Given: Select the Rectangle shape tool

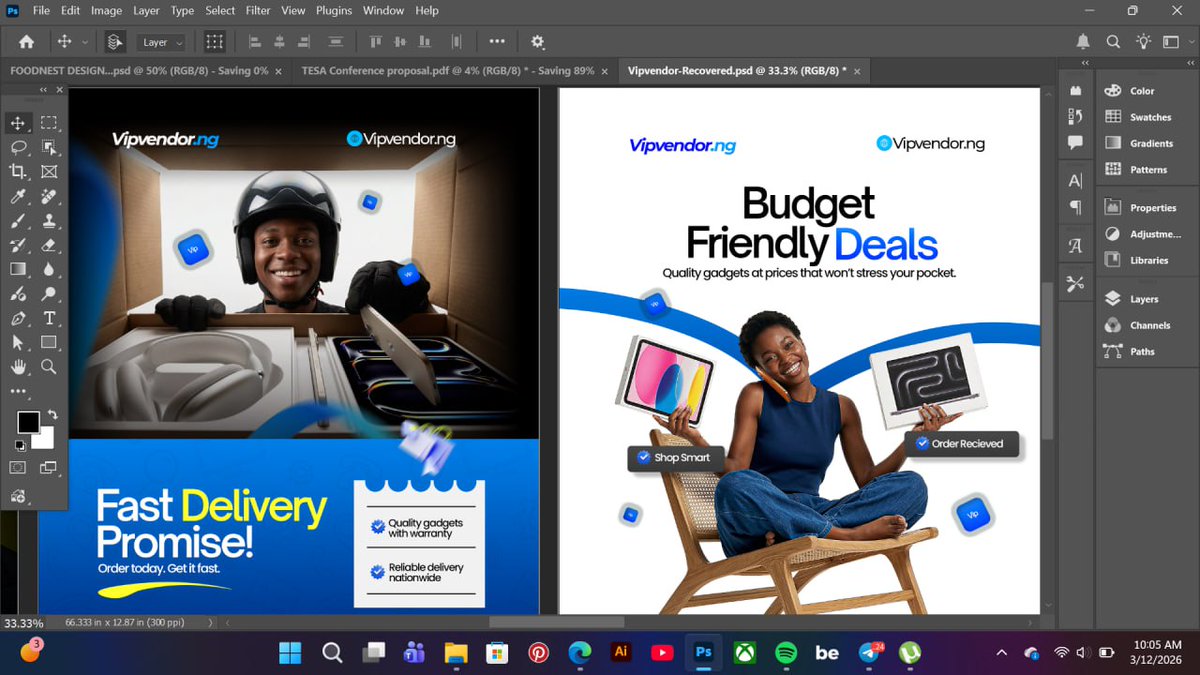Looking at the screenshot, I should pyautogui.click(x=48, y=343).
